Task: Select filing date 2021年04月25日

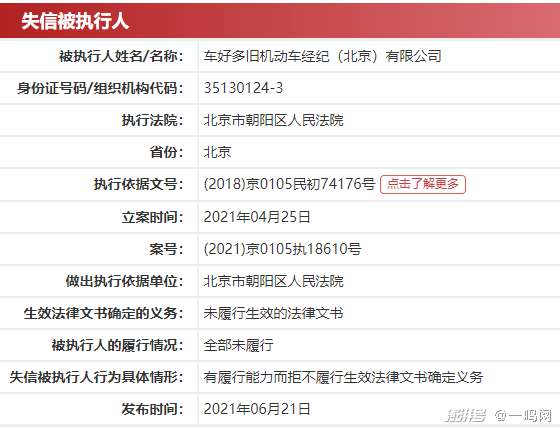Action: tap(257, 217)
